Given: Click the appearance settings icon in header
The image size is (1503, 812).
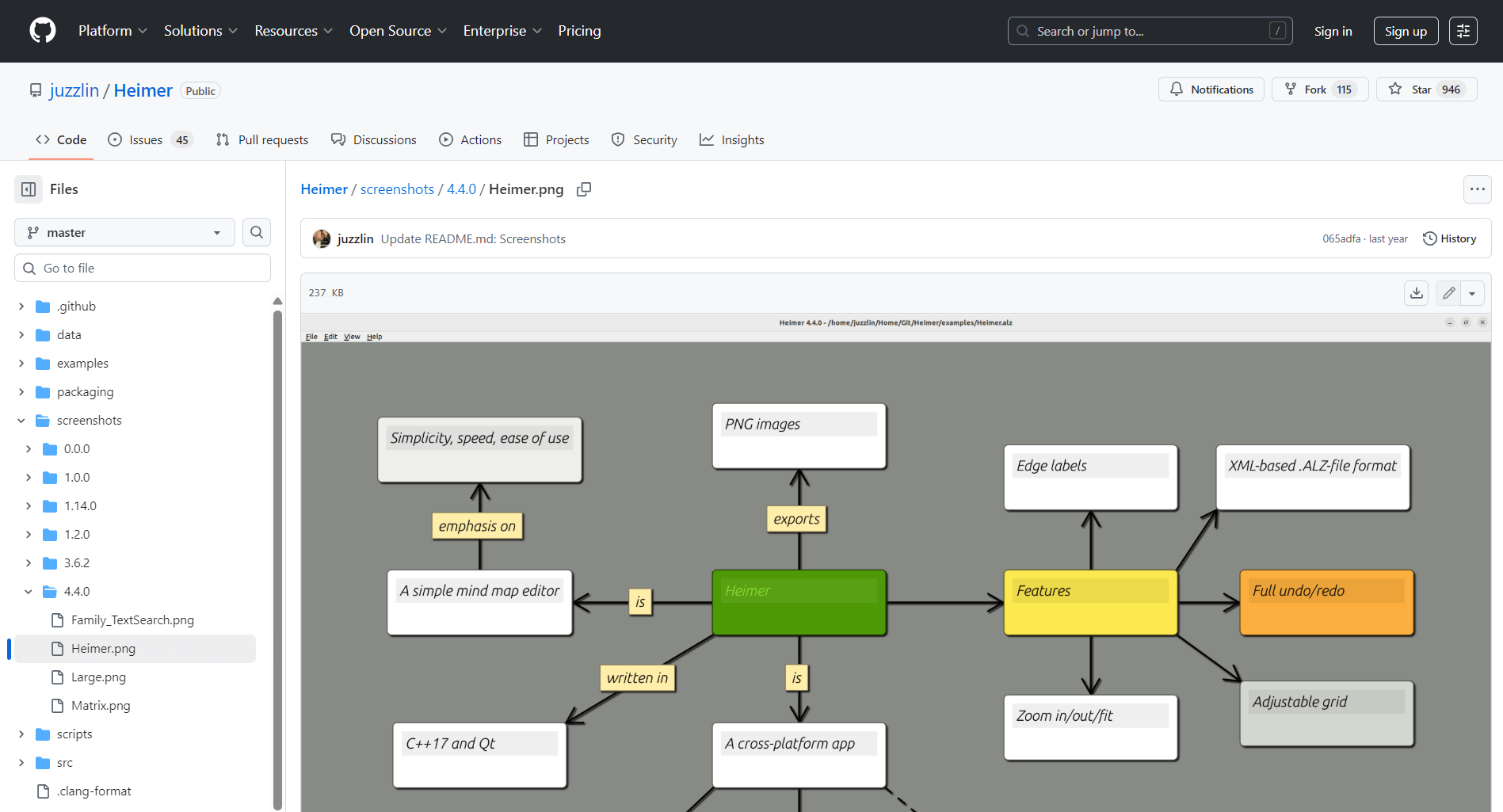Looking at the screenshot, I should [1463, 31].
